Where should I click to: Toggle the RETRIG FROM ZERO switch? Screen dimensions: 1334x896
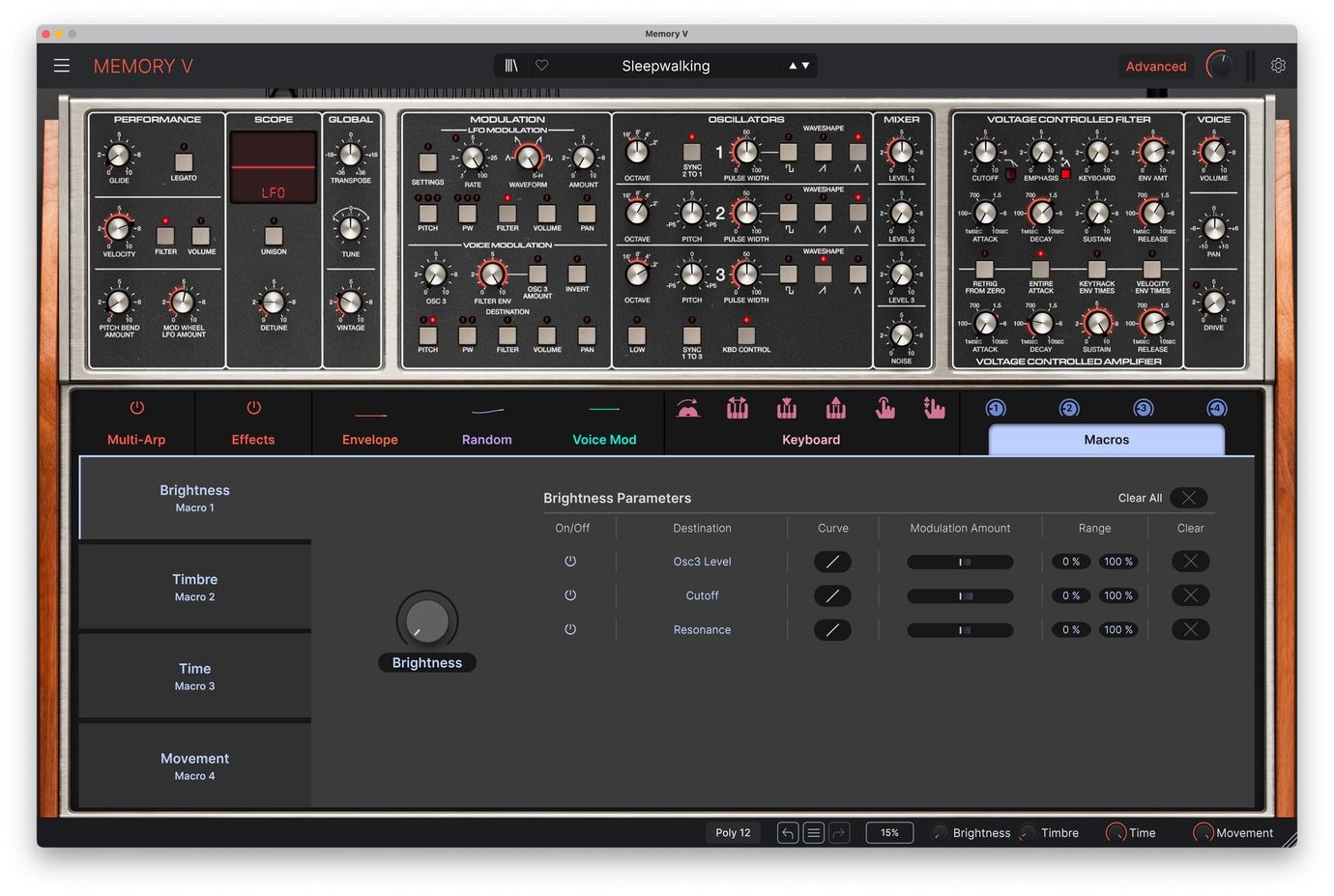tap(985, 270)
